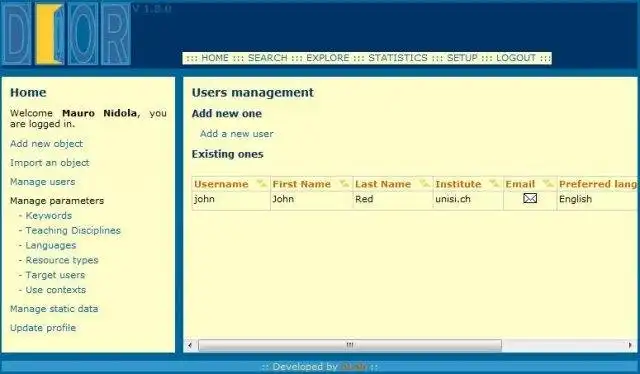640x374 pixels.
Task: Click the Last Name column header
Action: point(382,184)
